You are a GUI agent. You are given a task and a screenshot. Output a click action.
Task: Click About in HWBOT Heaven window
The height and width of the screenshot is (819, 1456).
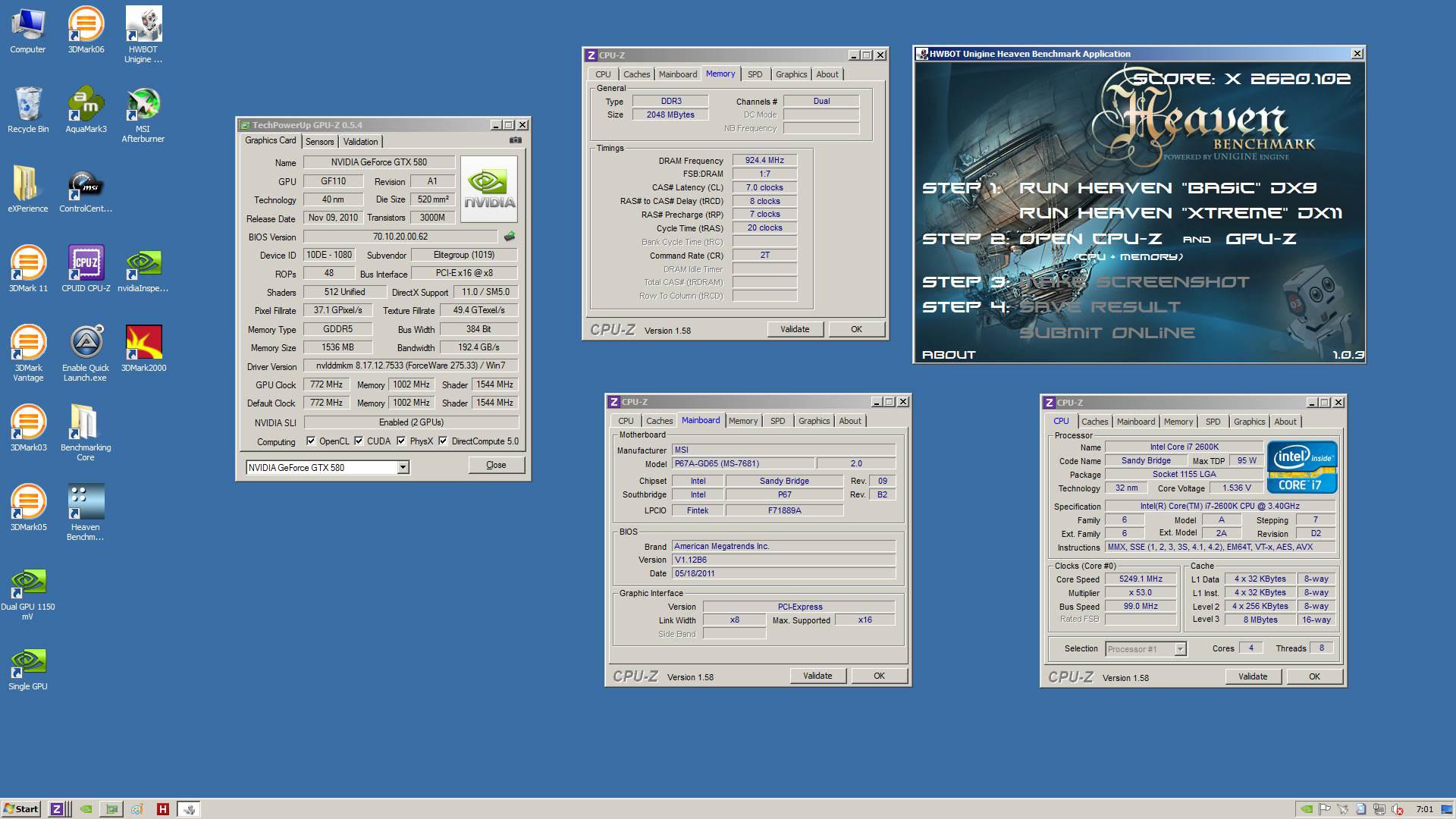(949, 355)
